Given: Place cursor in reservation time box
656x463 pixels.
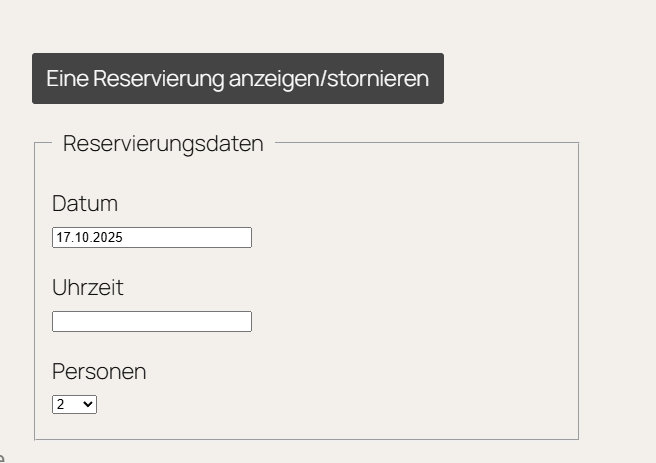Looking at the screenshot, I should click(x=152, y=322).
